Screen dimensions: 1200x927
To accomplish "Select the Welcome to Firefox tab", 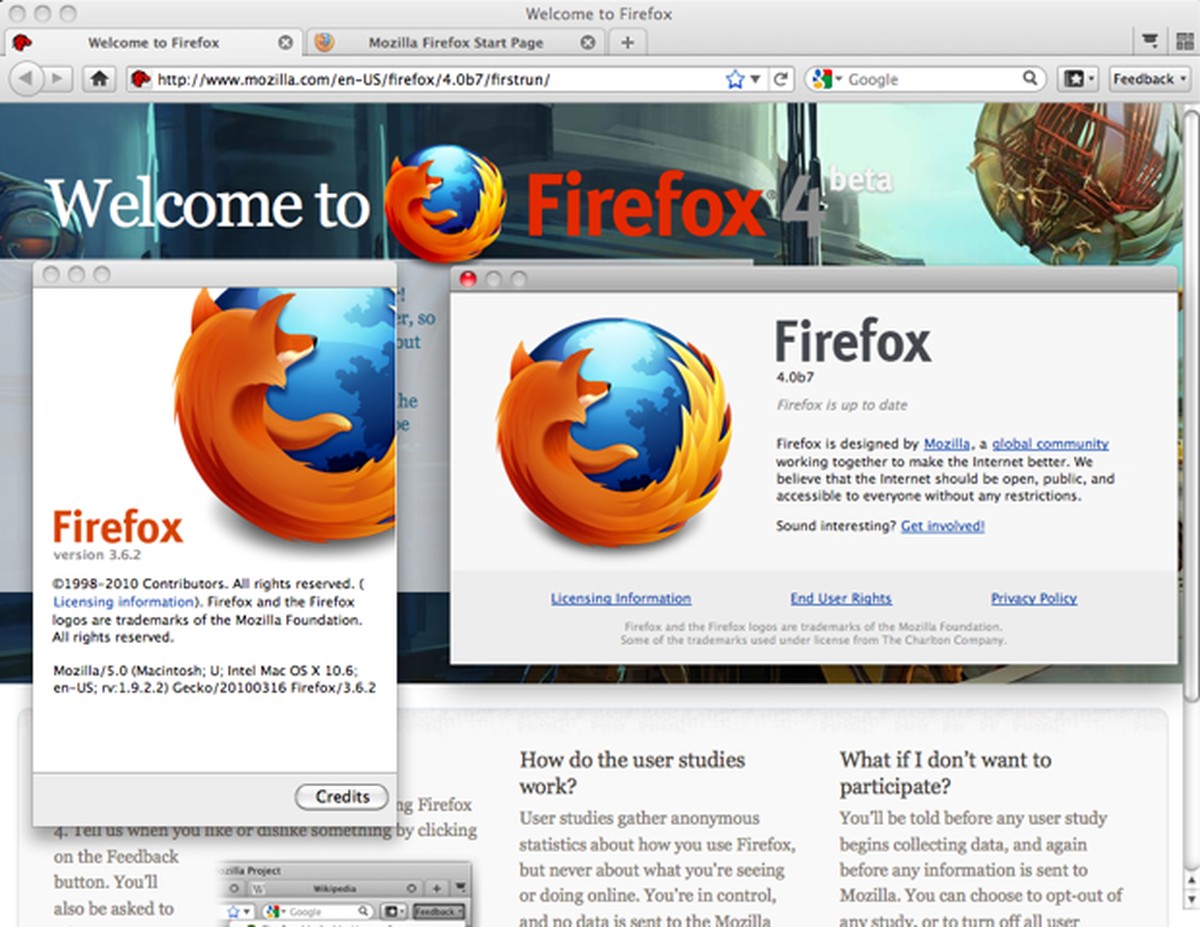I will coord(155,42).
